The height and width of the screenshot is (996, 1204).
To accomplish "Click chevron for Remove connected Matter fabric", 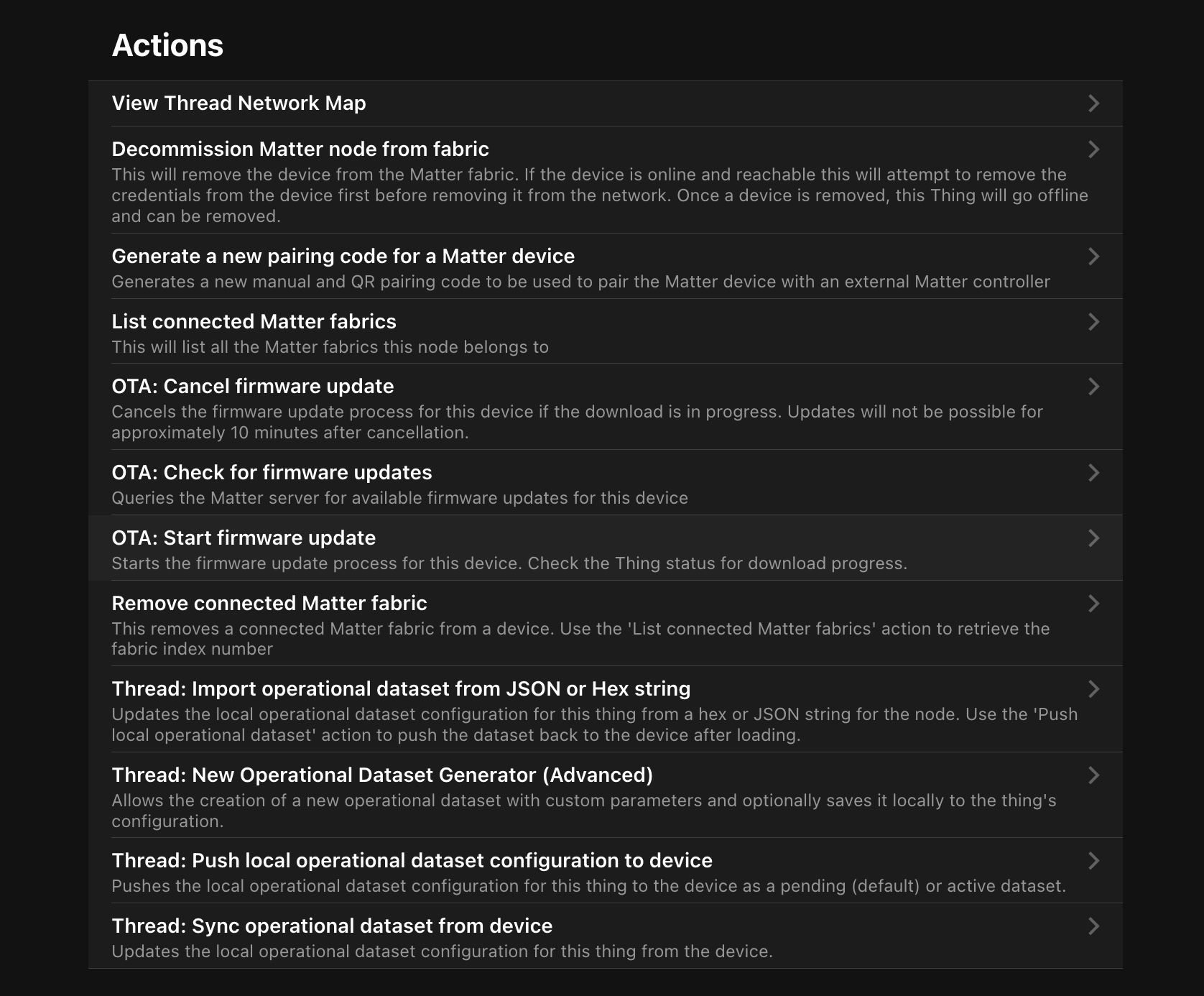I will 1093,604.
